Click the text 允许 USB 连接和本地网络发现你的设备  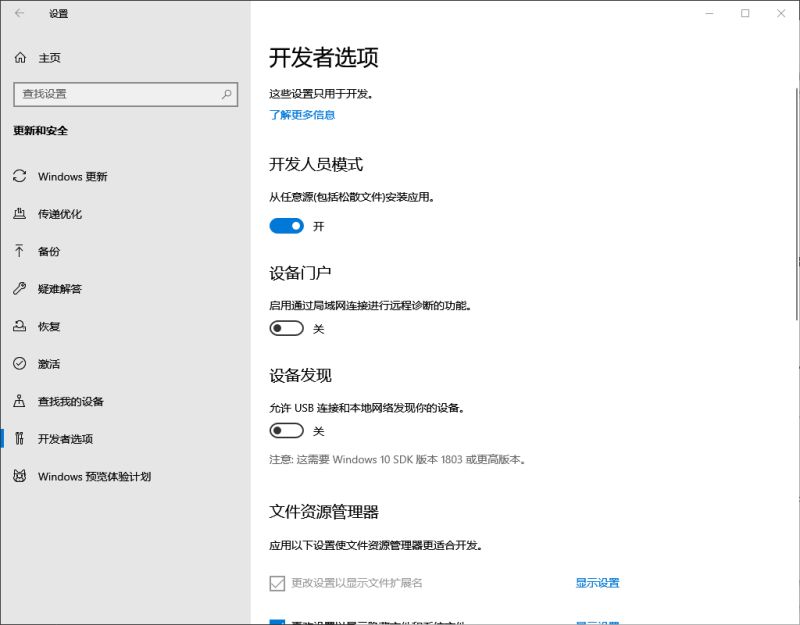click(366, 408)
